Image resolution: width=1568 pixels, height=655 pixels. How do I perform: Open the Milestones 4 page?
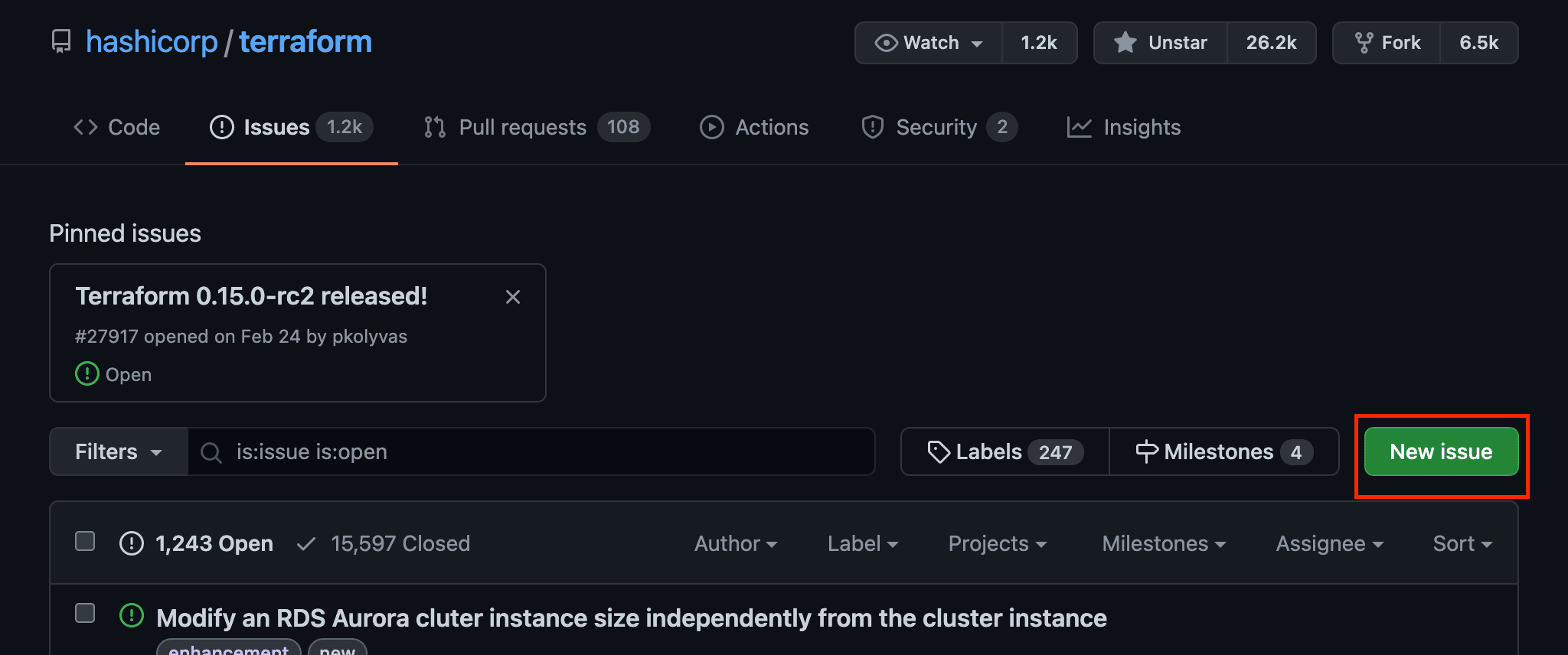tap(1224, 451)
